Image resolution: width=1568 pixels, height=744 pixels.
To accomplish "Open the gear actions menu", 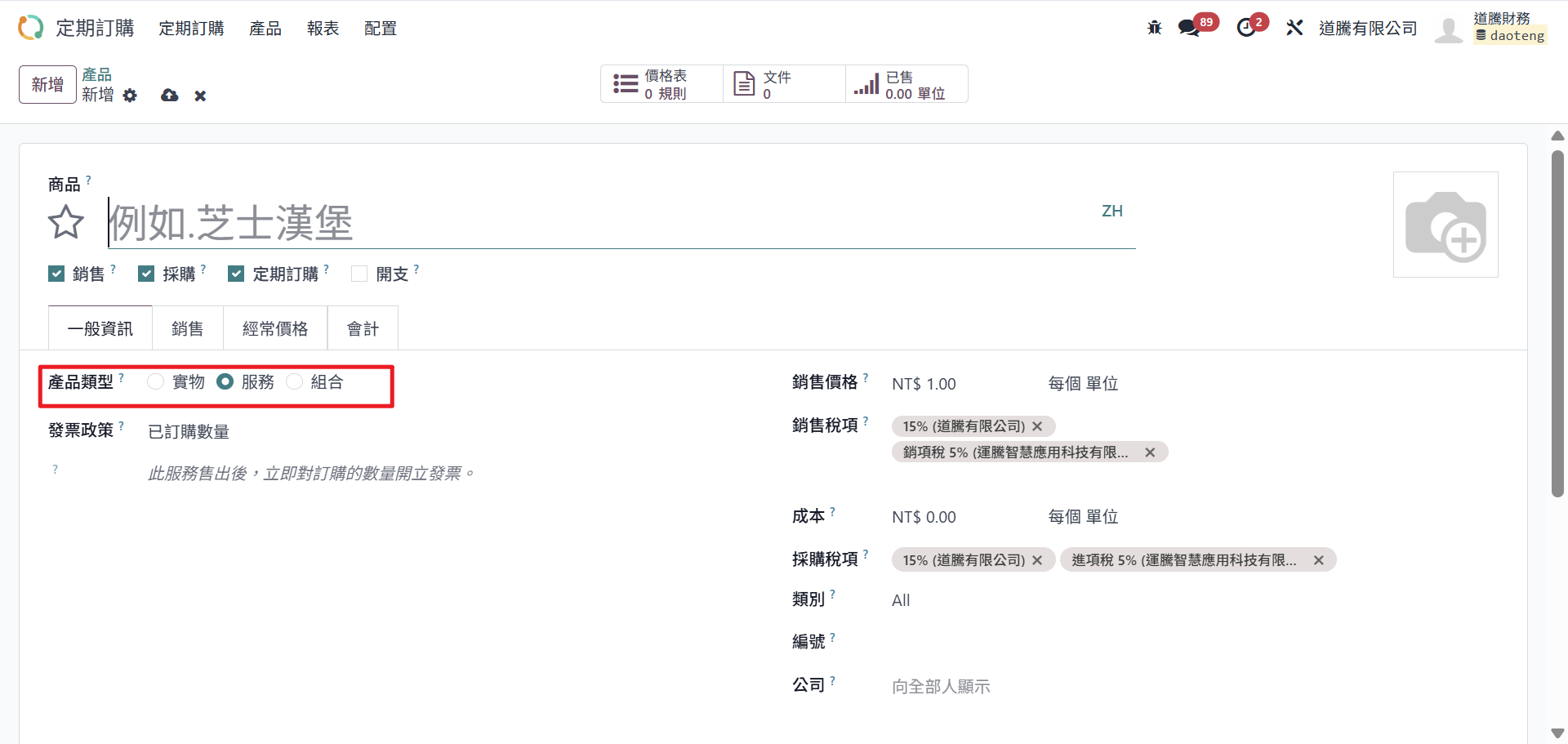I will [x=130, y=96].
